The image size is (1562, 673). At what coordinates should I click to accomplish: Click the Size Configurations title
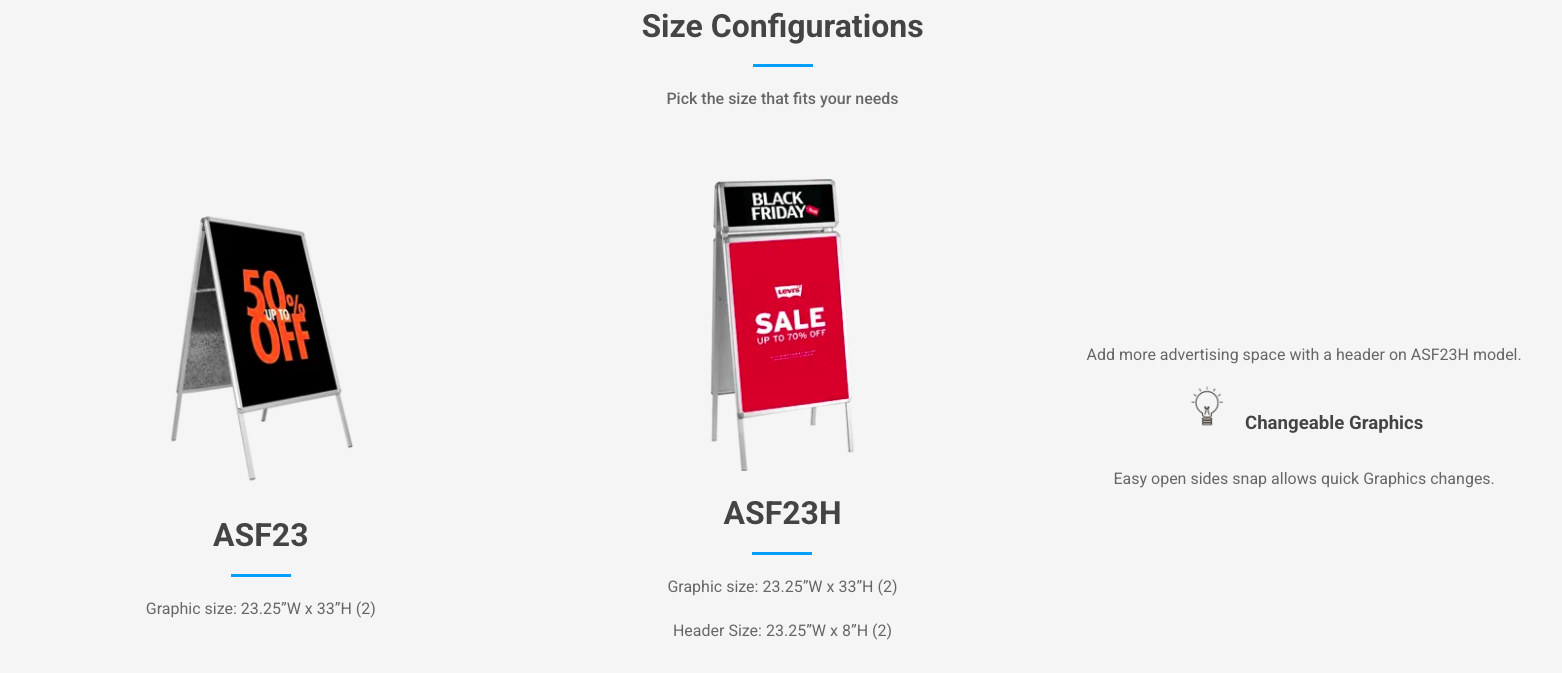tap(782, 26)
